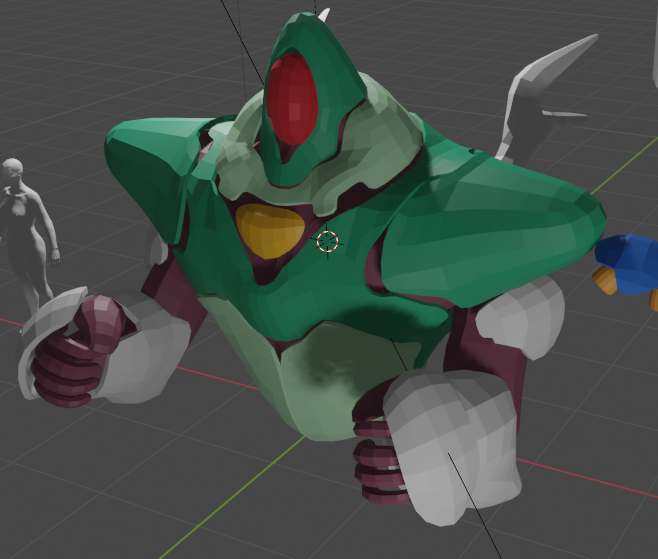Select the blue object beside the robot's shoulder
Image resolution: width=658 pixels, height=559 pixels.
coord(629,264)
